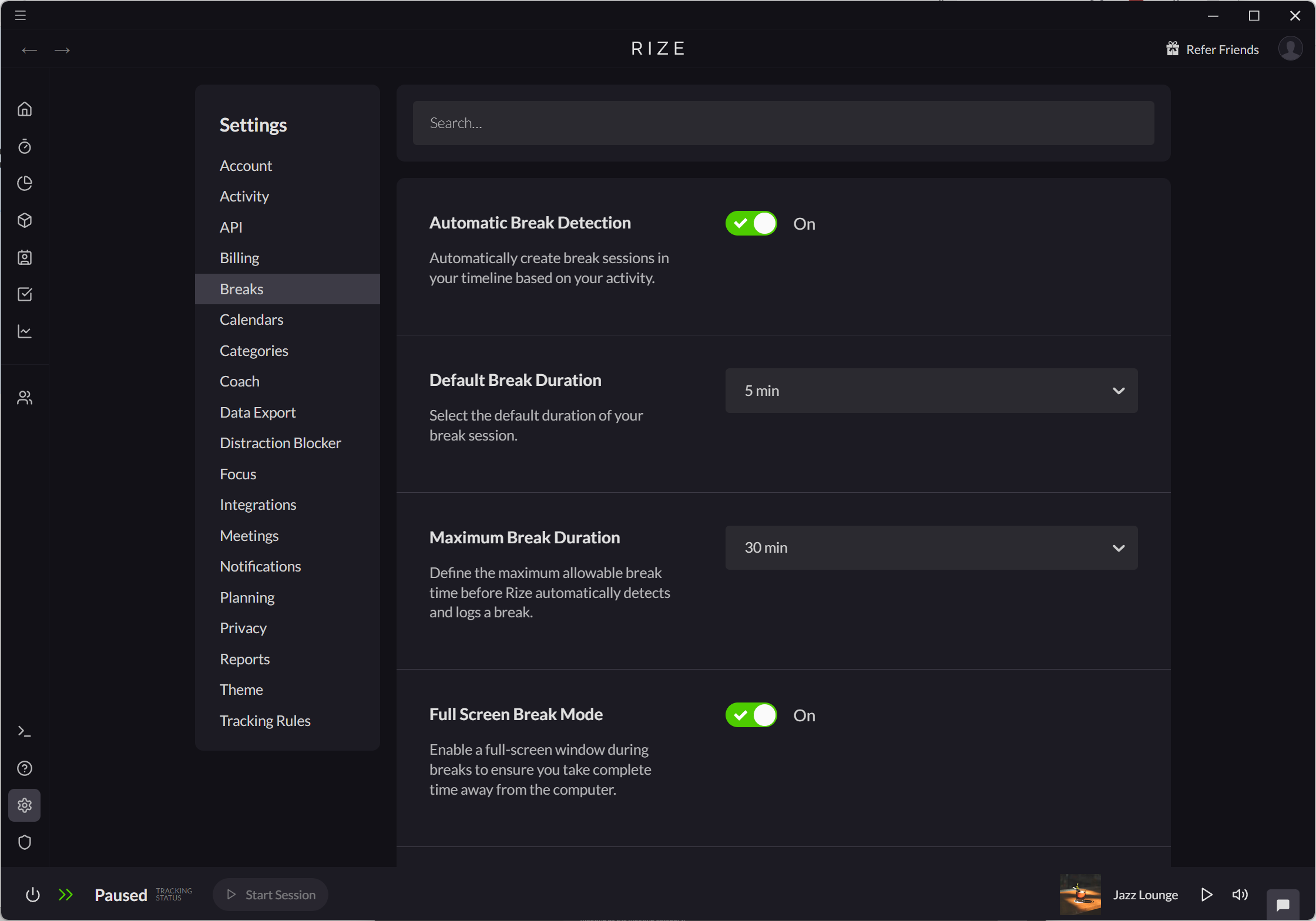
Task: Adjust volume with the speaker control
Action: tap(1240, 895)
